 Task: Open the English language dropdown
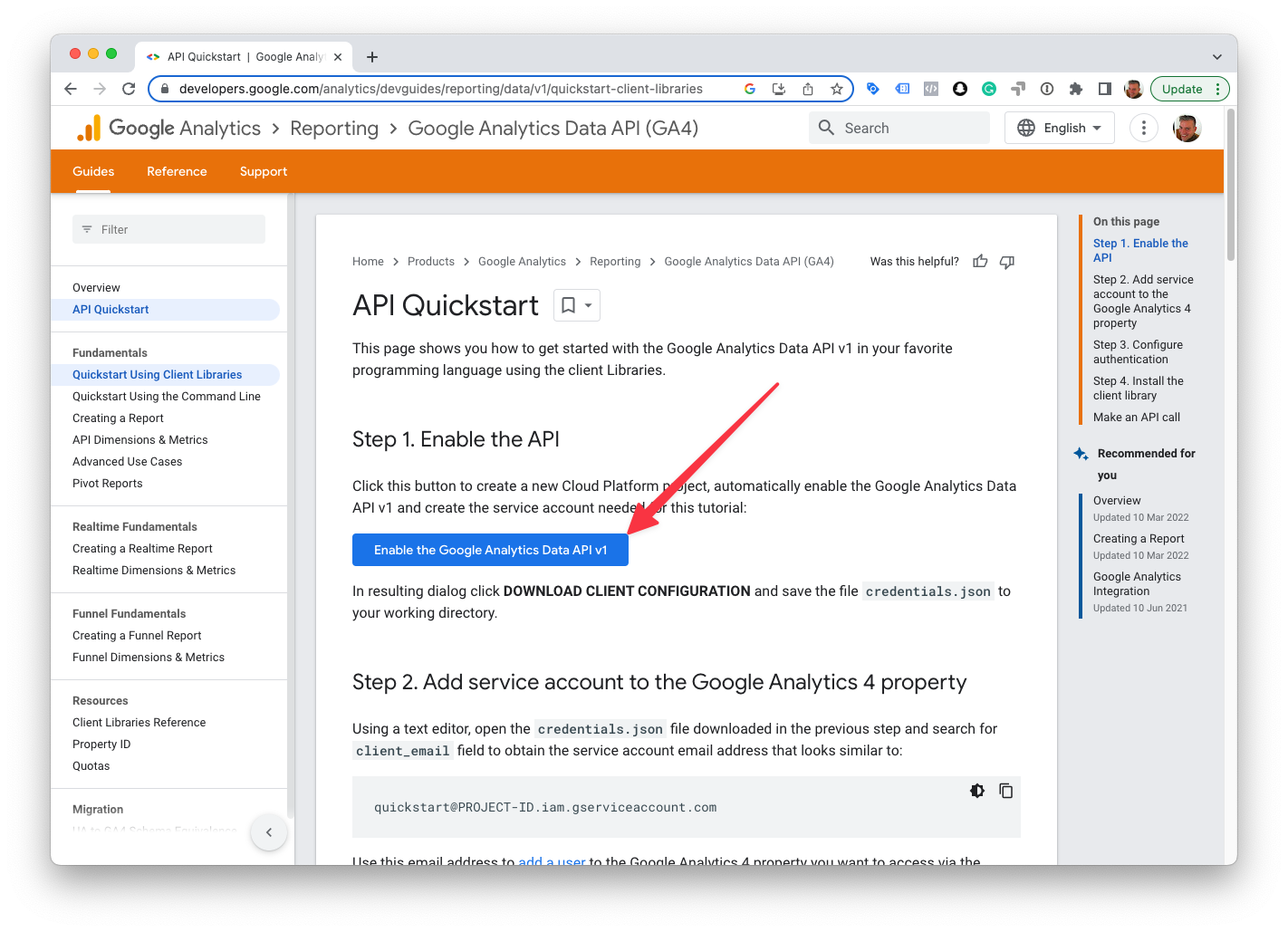click(x=1060, y=128)
